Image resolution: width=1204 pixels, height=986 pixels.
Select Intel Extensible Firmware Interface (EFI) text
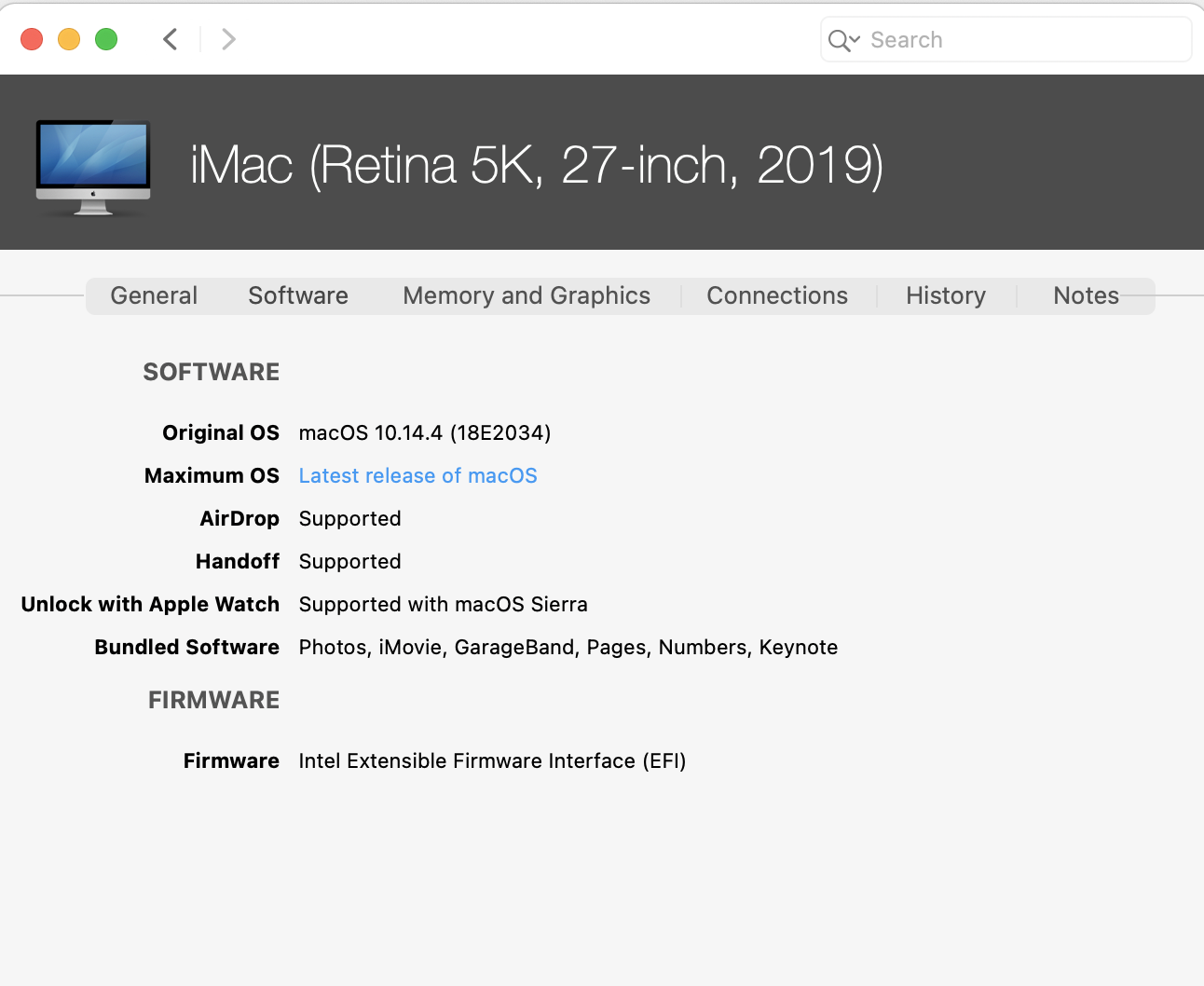coord(492,760)
